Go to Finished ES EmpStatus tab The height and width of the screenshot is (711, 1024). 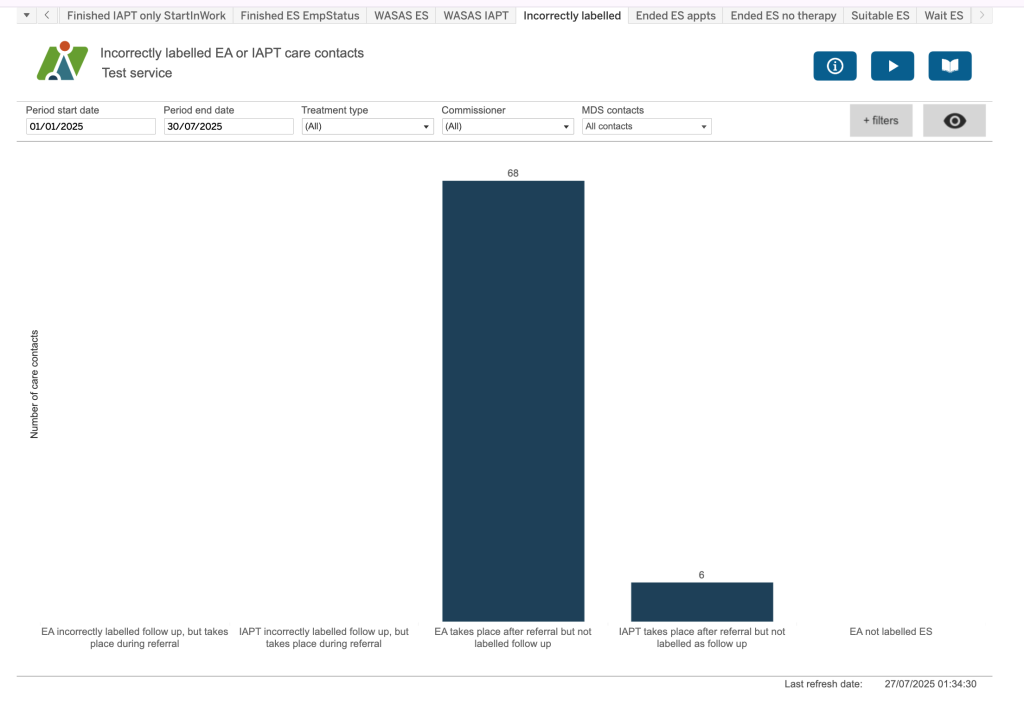click(300, 16)
